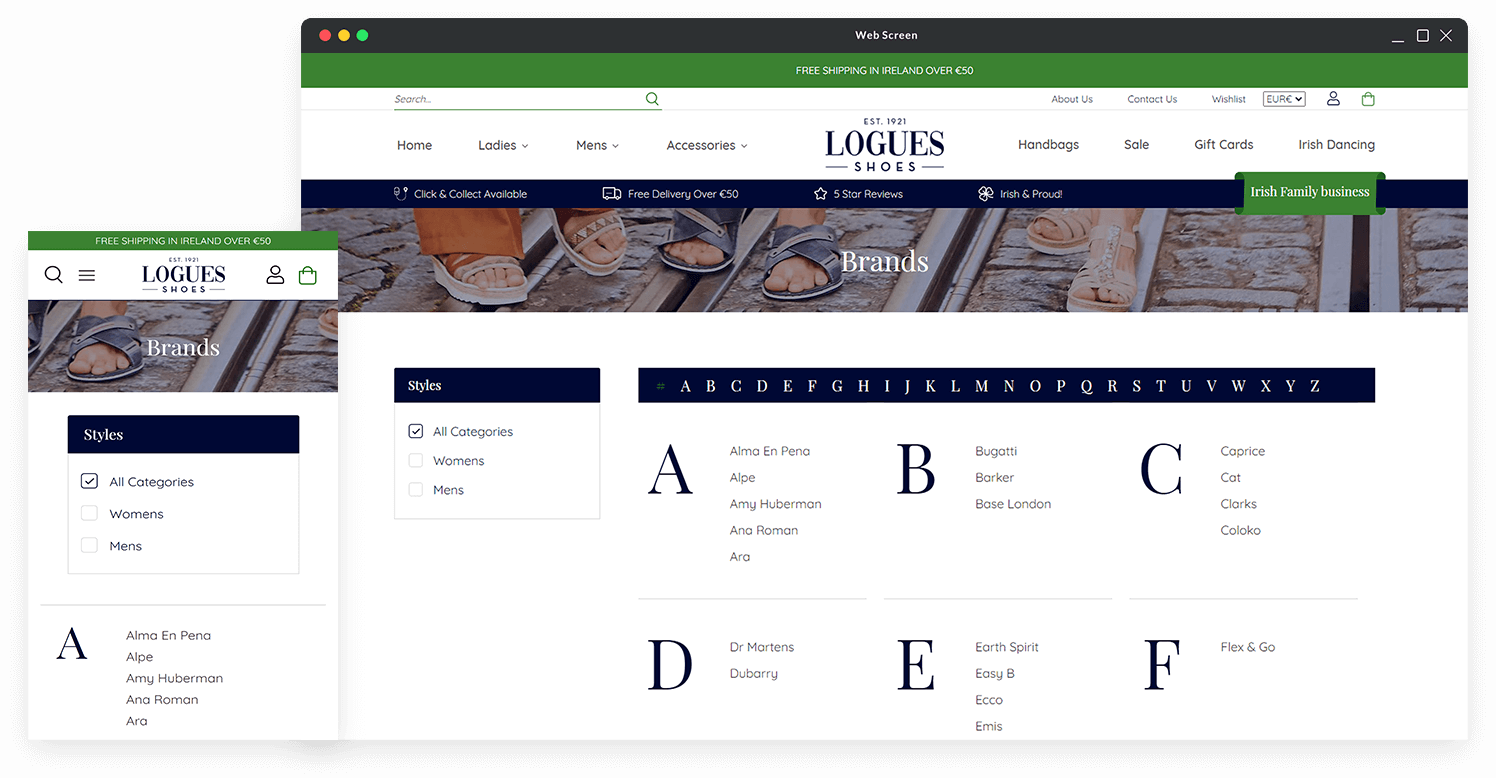The height and width of the screenshot is (778, 1496).
Task: Click the Click & Collect icon
Action: click(401, 194)
